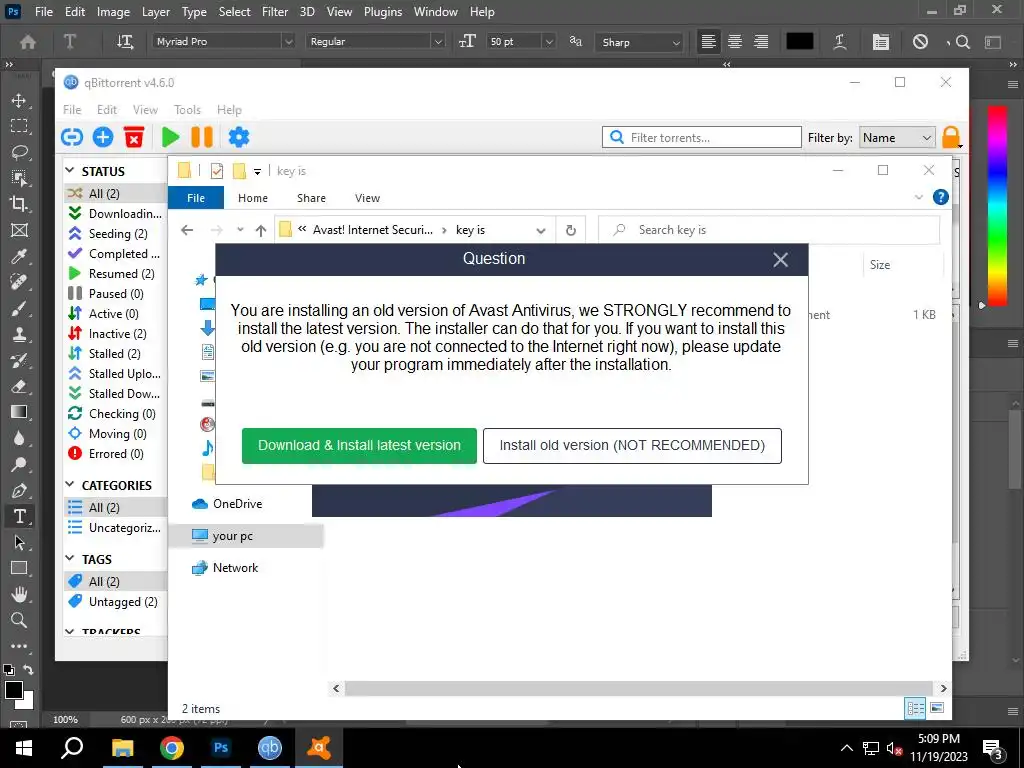
Task: Click the center align text button
Action: (735, 42)
